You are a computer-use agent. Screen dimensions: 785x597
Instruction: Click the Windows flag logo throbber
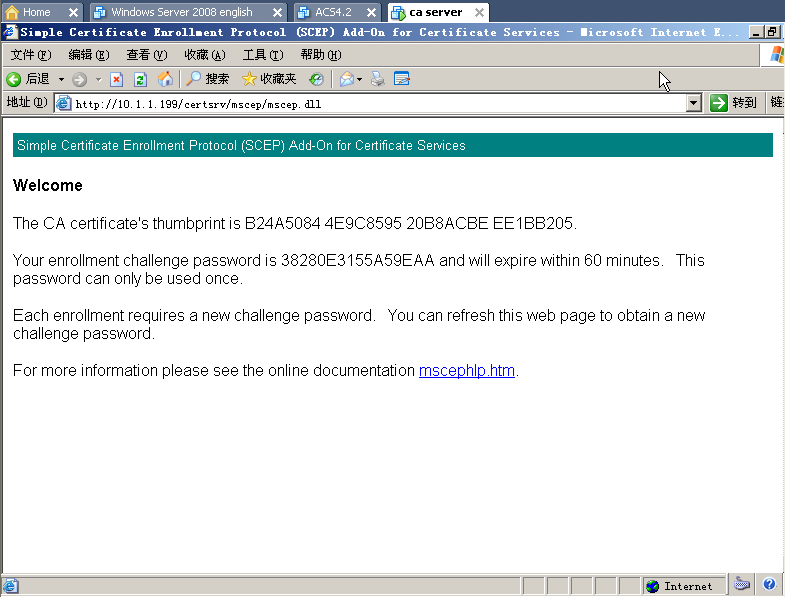(777, 55)
